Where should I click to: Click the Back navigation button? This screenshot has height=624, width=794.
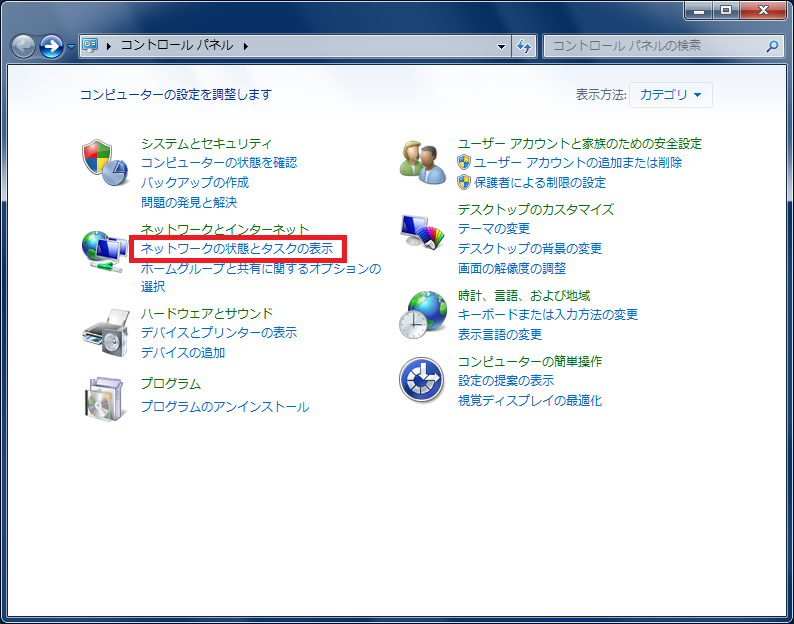point(24,46)
